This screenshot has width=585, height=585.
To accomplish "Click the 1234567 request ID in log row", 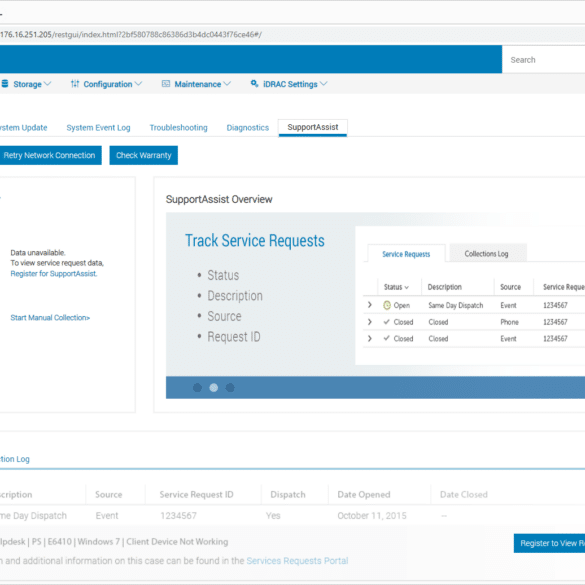I will [x=178, y=516].
